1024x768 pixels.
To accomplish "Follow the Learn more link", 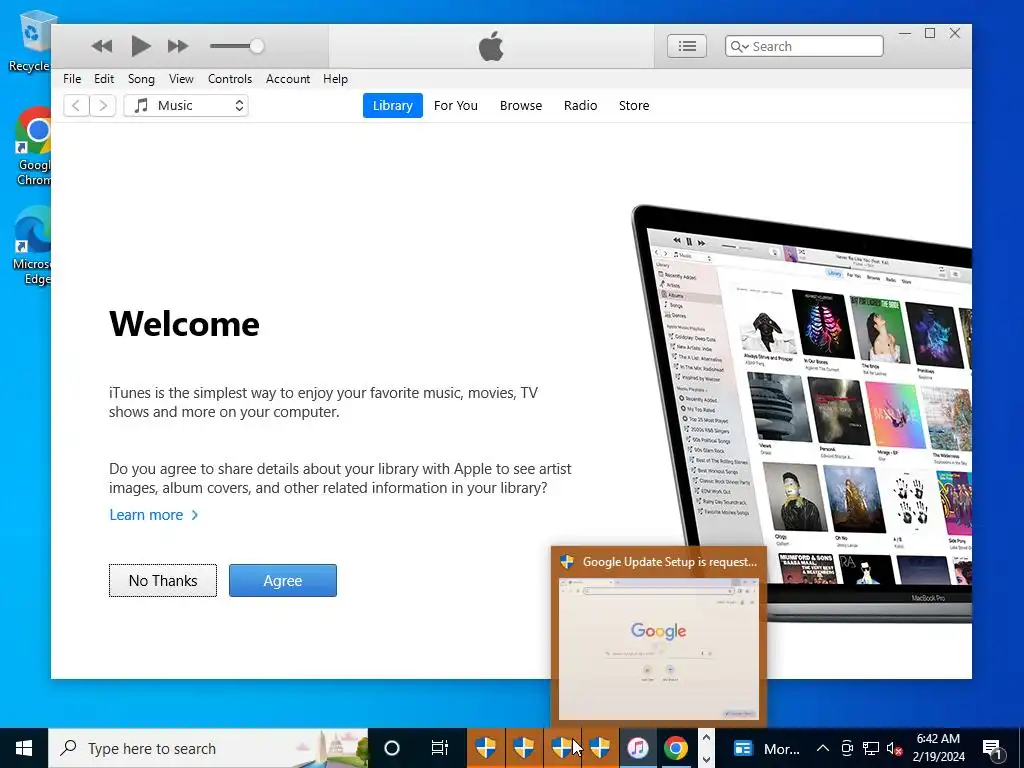I will click(153, 515).
